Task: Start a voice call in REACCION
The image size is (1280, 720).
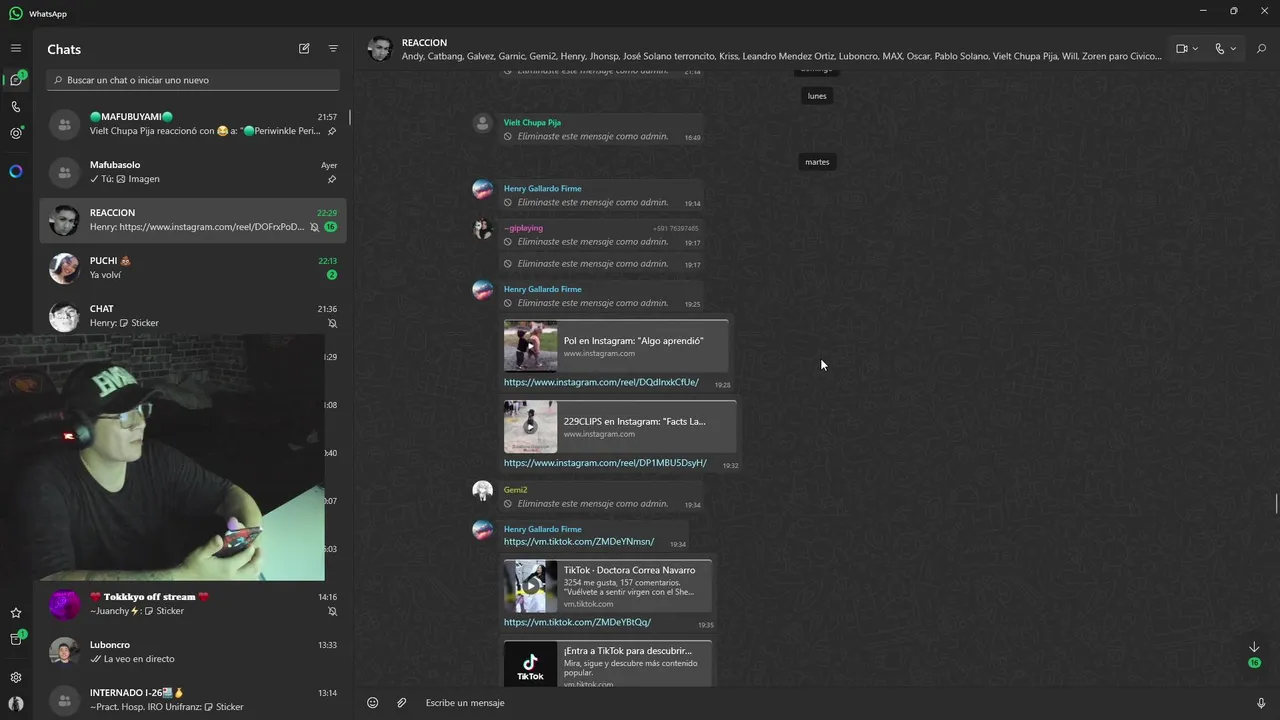Action: (x=1219, y=49)
